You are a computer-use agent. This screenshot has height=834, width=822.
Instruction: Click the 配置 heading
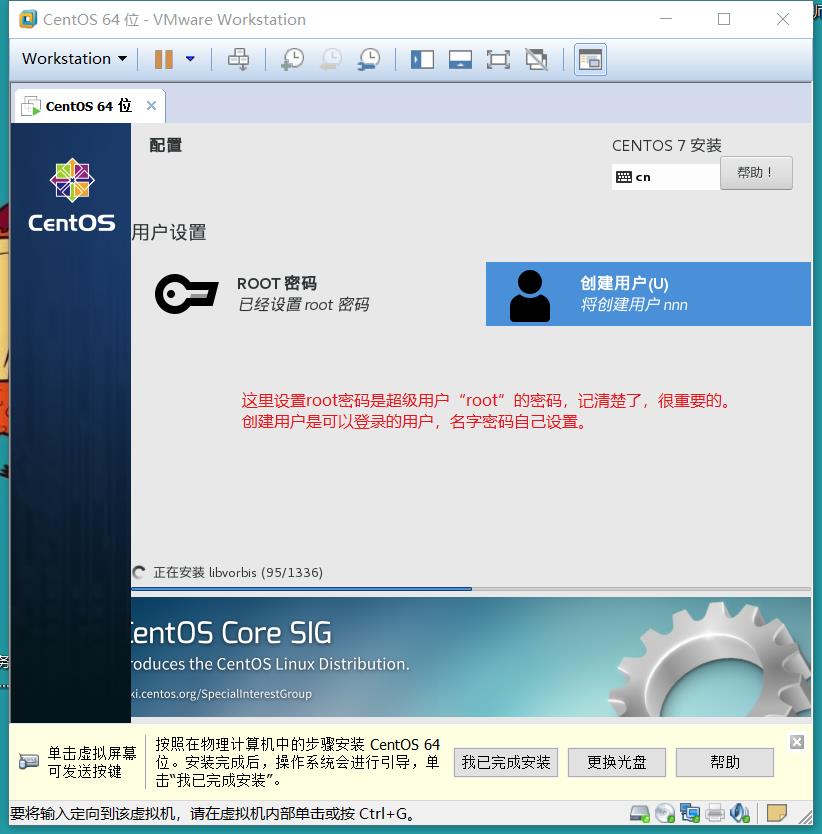pos(165,145)
